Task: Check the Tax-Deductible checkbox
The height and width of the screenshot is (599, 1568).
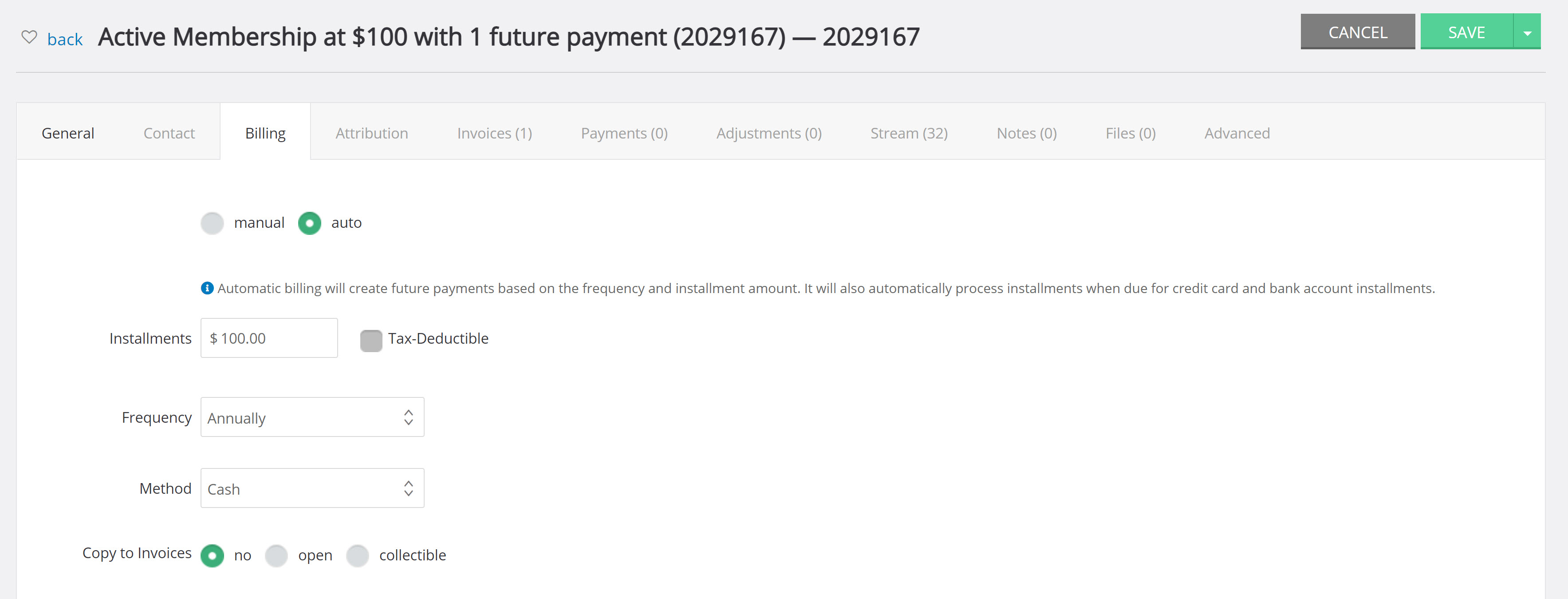Action: (x=371, y=341)
